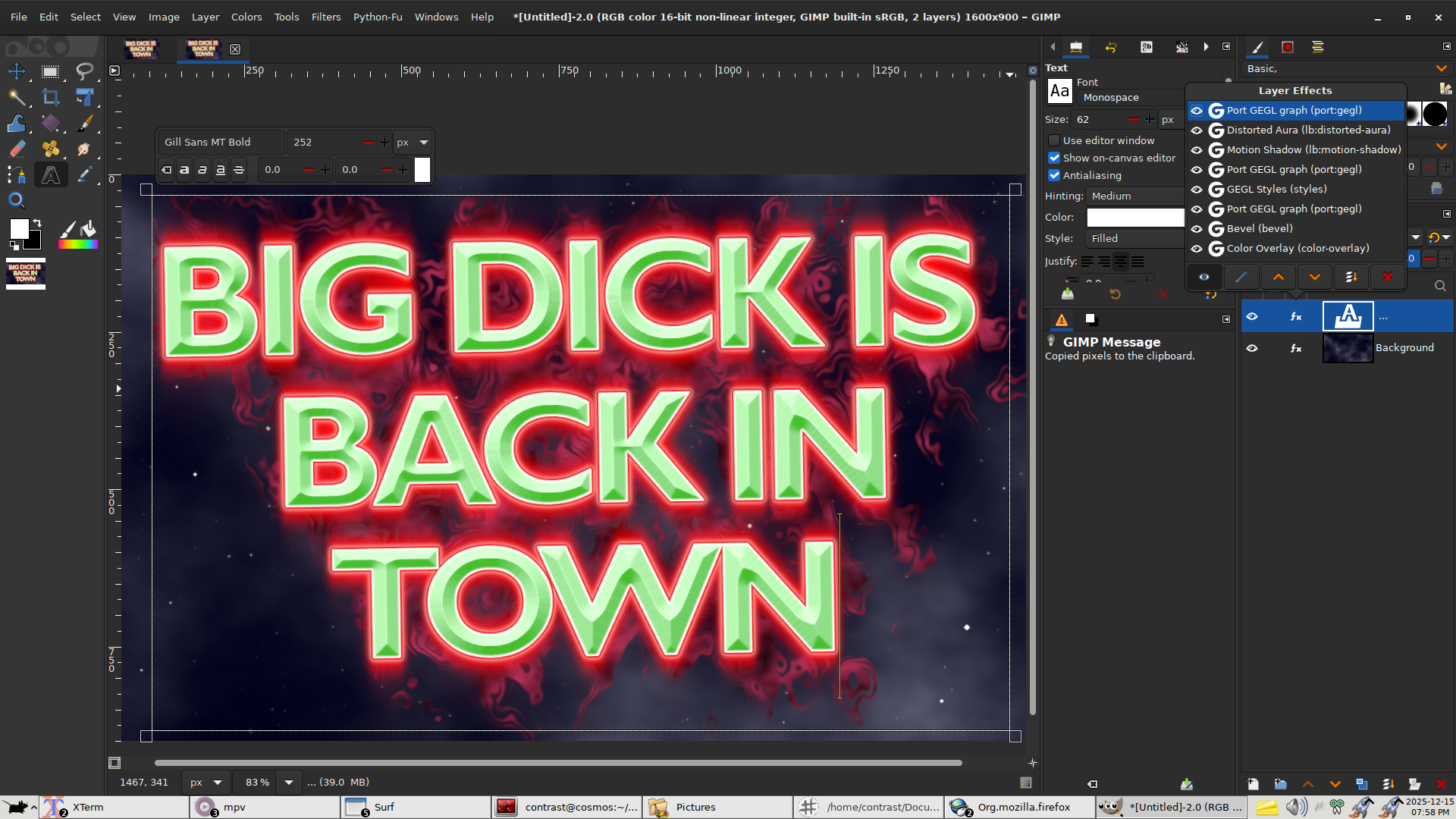Open the zoom percentage dropdown in status bar

tap(288, 782)
